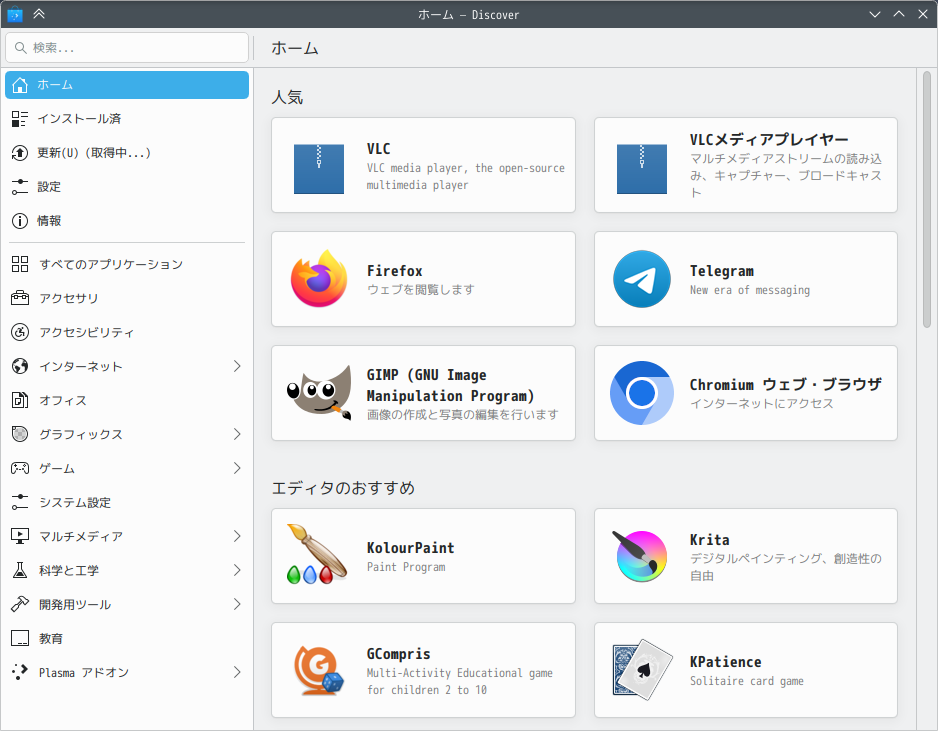Click the システム設定 sliders icon
This screenshot has width=938, height=731.
20,502
